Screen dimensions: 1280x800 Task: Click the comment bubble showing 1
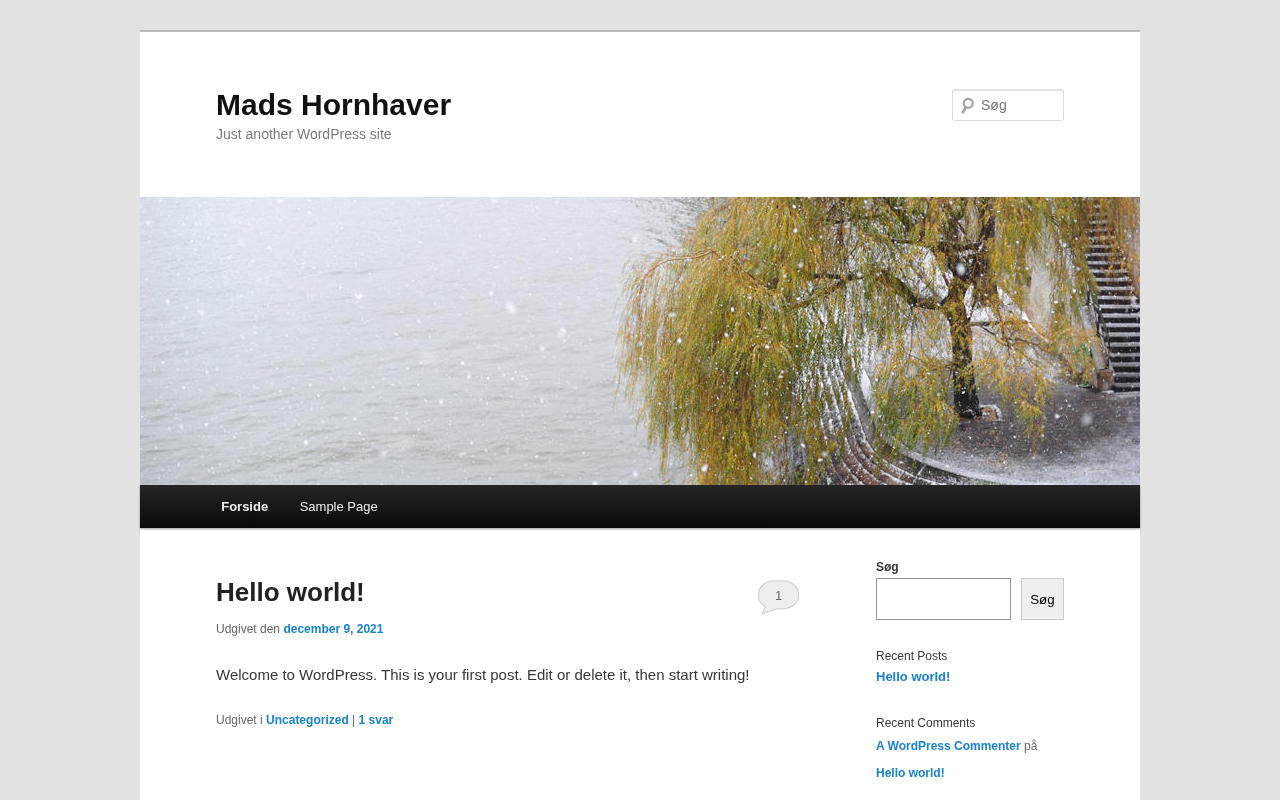[778, 596]
